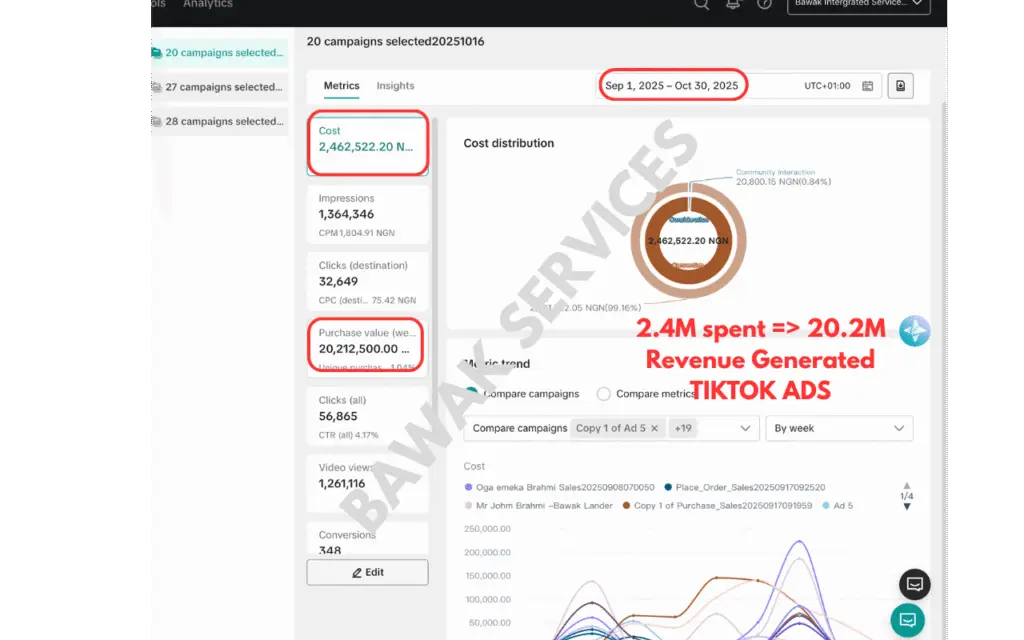This screenshot has height=640, width=1024.
Task: Click the download report icon button
Action: pyautogui.click(x=900, y=86)
